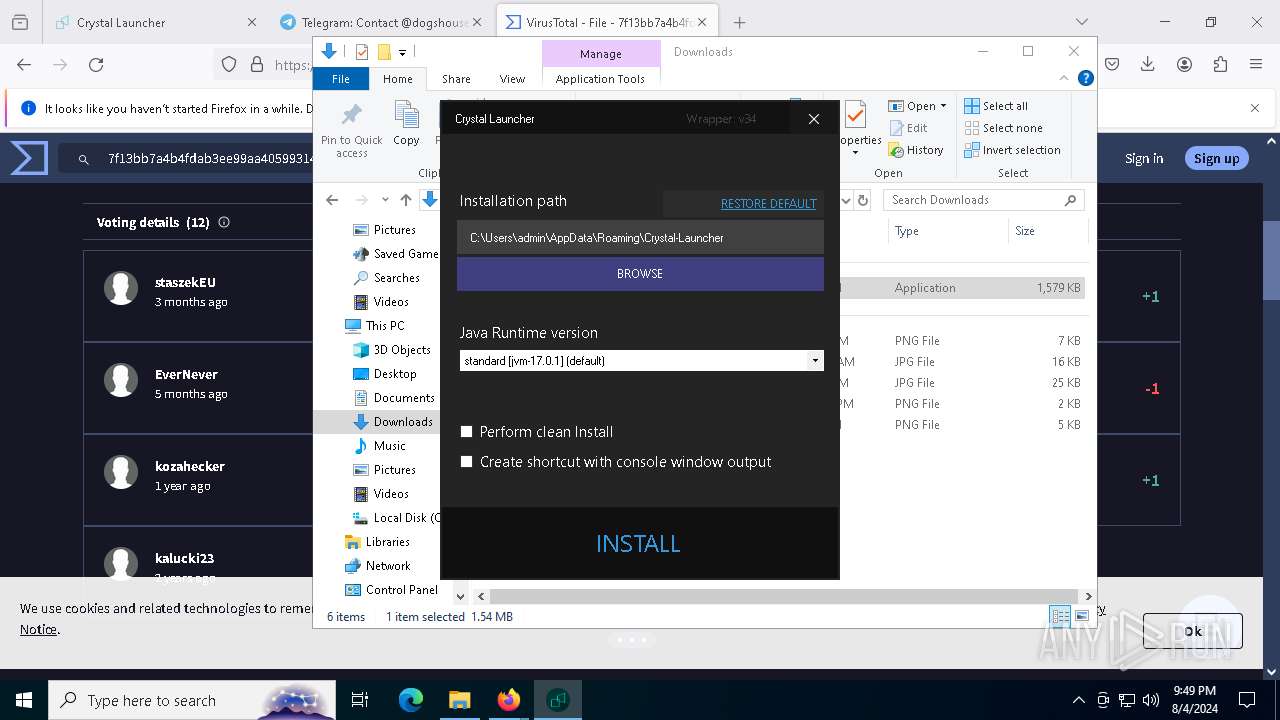
Task: Select This PC in navigation pane
Action: click(x=375, y=326)
